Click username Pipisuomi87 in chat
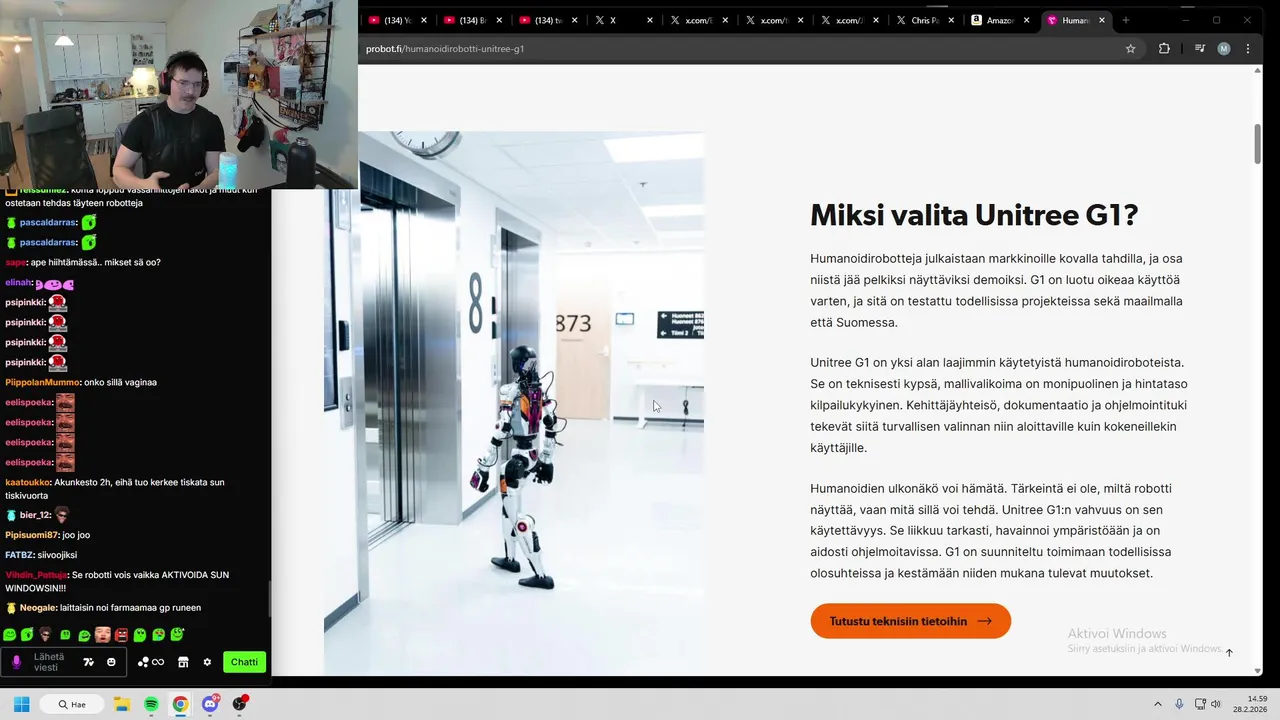1280x720 pixels. point(31,535)
